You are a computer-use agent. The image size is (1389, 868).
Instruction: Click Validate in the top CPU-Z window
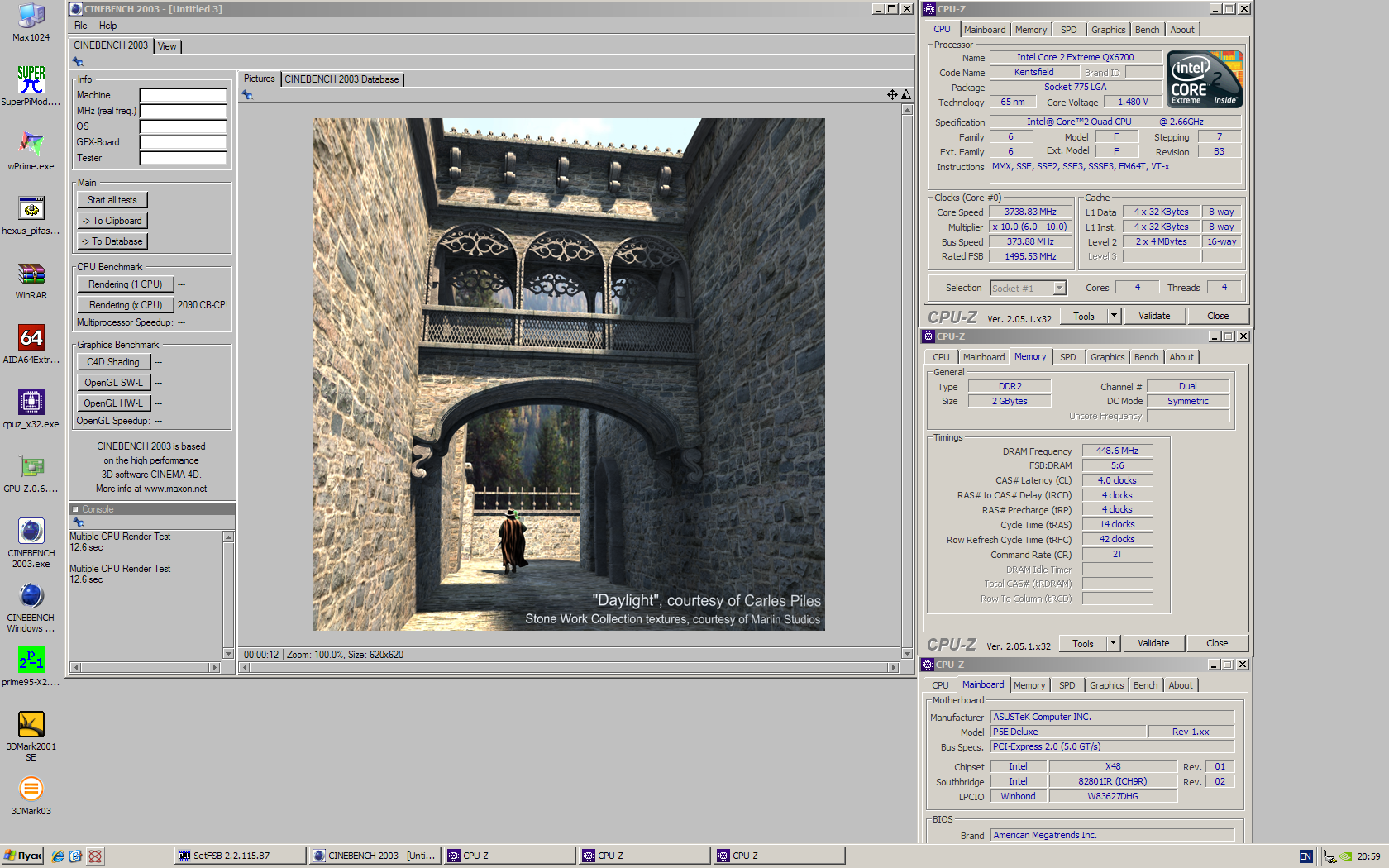point(1154,316)
